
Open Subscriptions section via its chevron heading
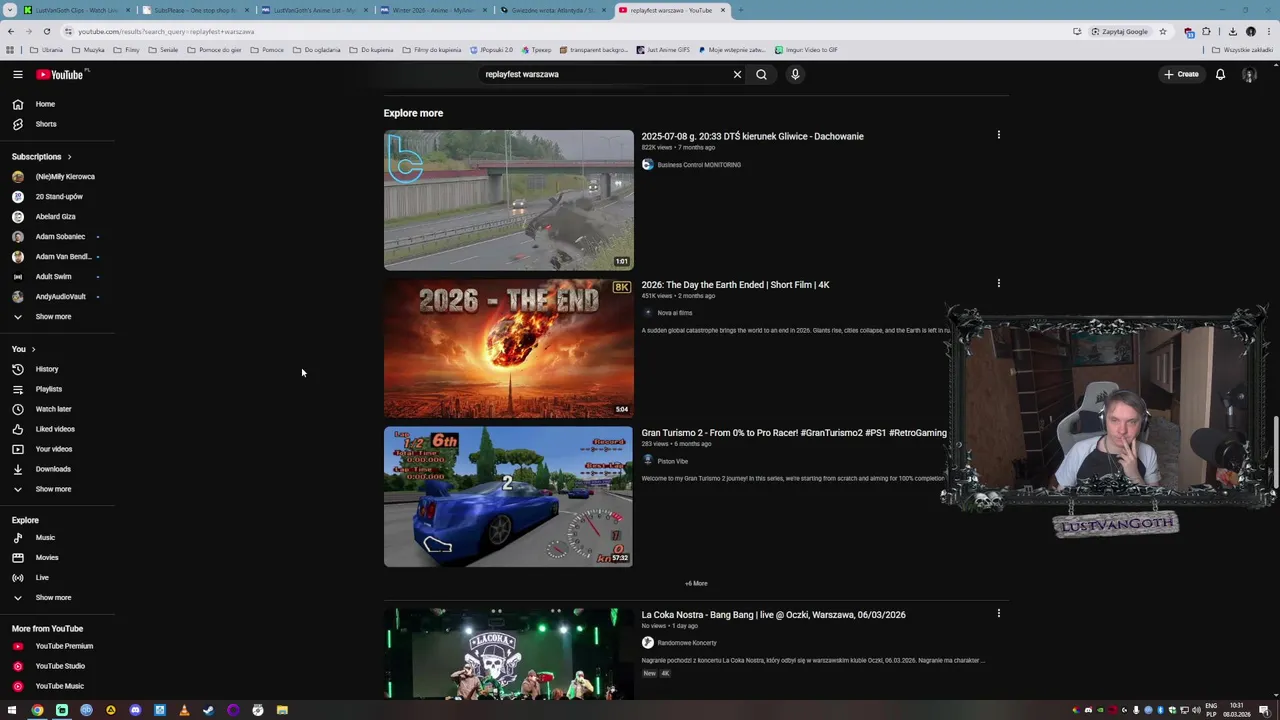coord(41,156)
